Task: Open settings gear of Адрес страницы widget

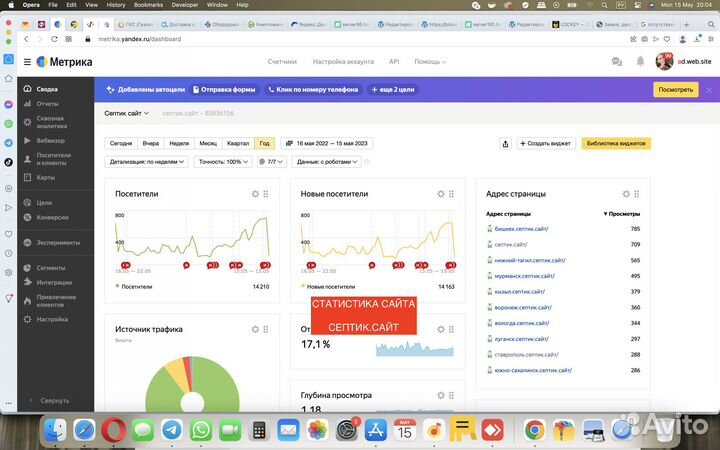Action: click(x=626, y=194)
